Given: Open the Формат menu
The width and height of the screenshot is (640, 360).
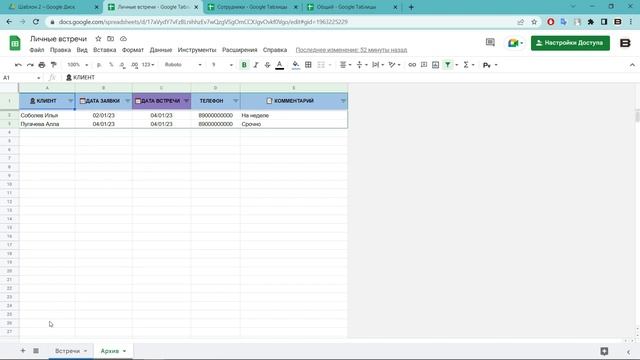Looking at the screenshot, I should 133,50.
